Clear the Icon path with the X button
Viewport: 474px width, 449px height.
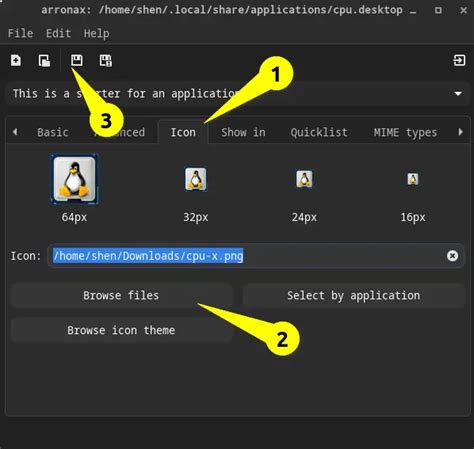coord(452,256)
